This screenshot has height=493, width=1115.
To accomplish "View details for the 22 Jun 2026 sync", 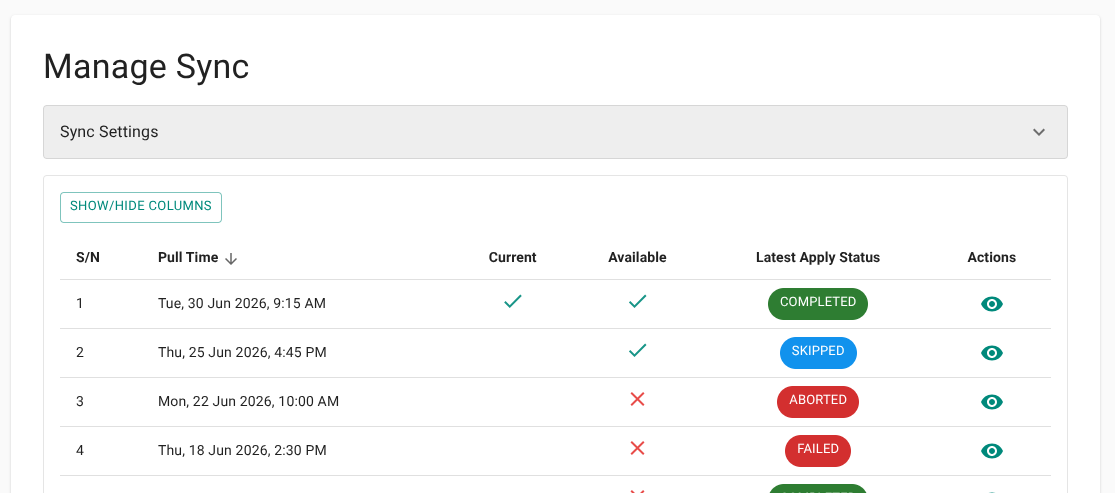I will [991, 402].
